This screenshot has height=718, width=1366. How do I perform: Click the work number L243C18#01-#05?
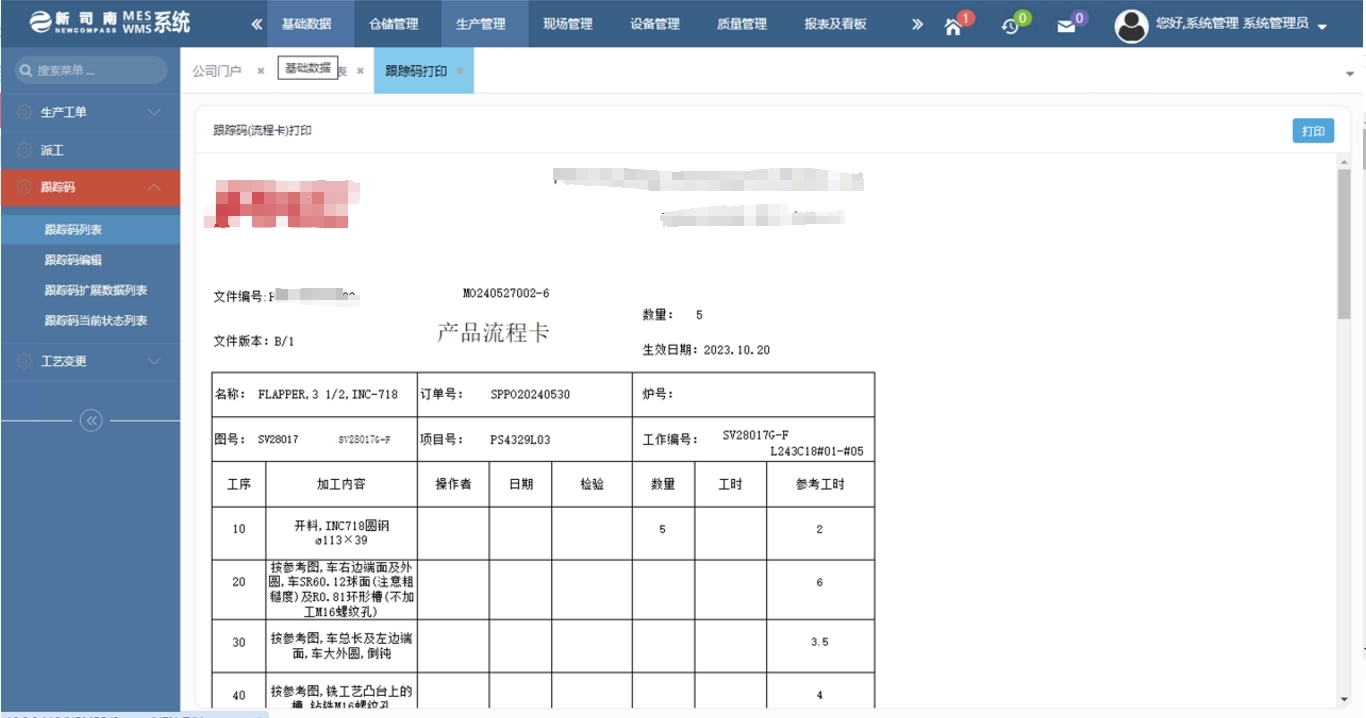point(816,452)
